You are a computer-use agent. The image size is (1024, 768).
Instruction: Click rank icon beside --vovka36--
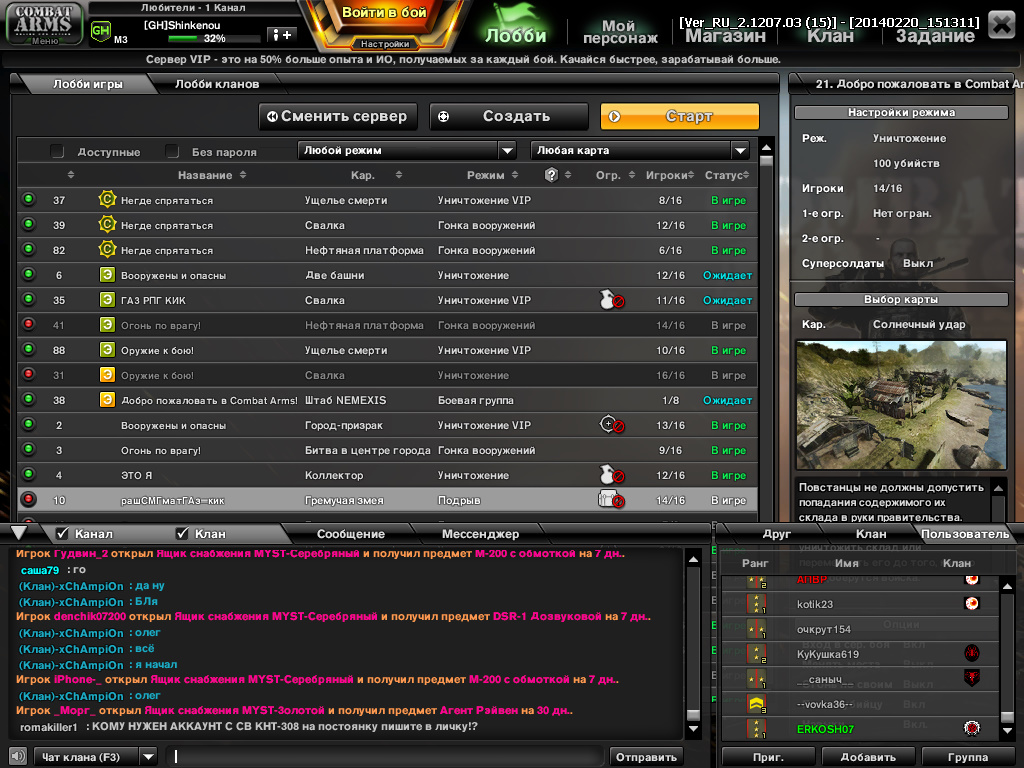(x=756, y=704)
